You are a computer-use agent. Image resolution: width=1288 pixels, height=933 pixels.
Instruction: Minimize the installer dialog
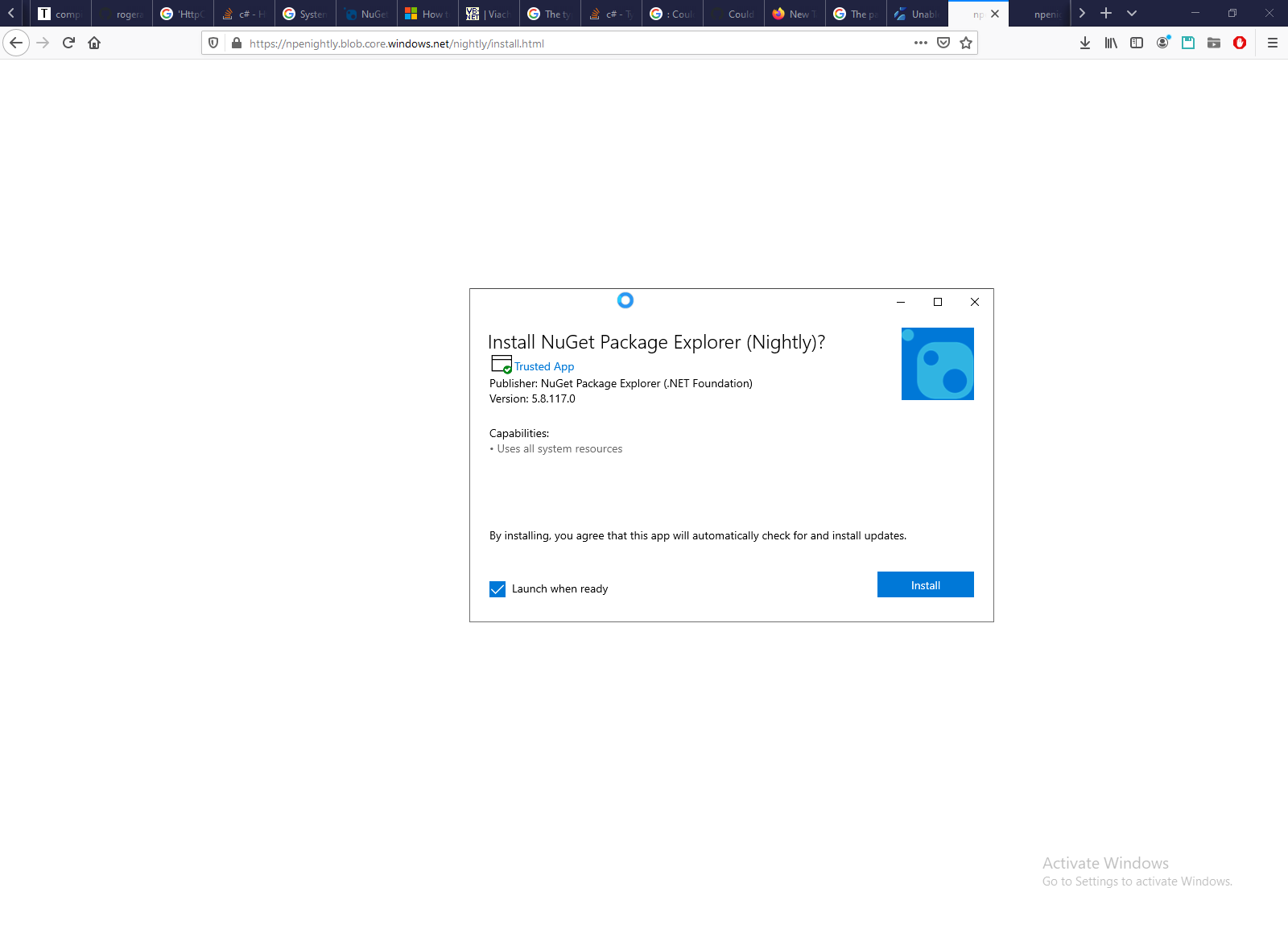click(x=901, y=302)
